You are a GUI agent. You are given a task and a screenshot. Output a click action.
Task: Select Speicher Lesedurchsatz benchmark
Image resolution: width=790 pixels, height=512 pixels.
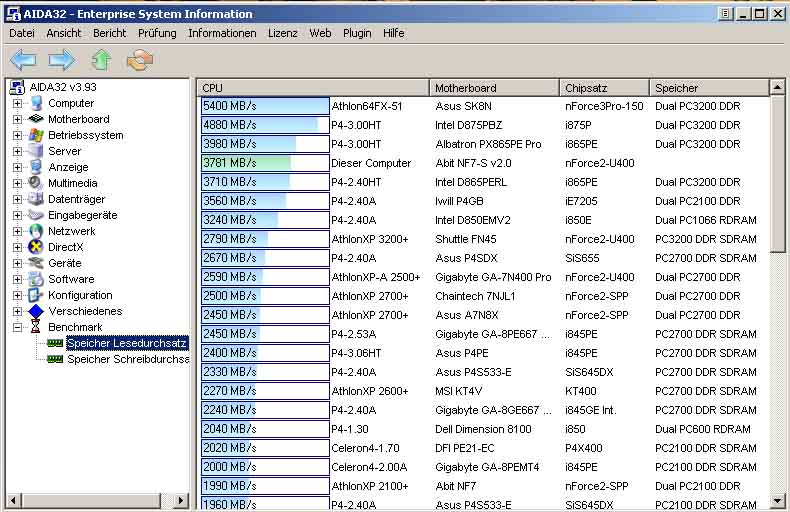(127, 343)
